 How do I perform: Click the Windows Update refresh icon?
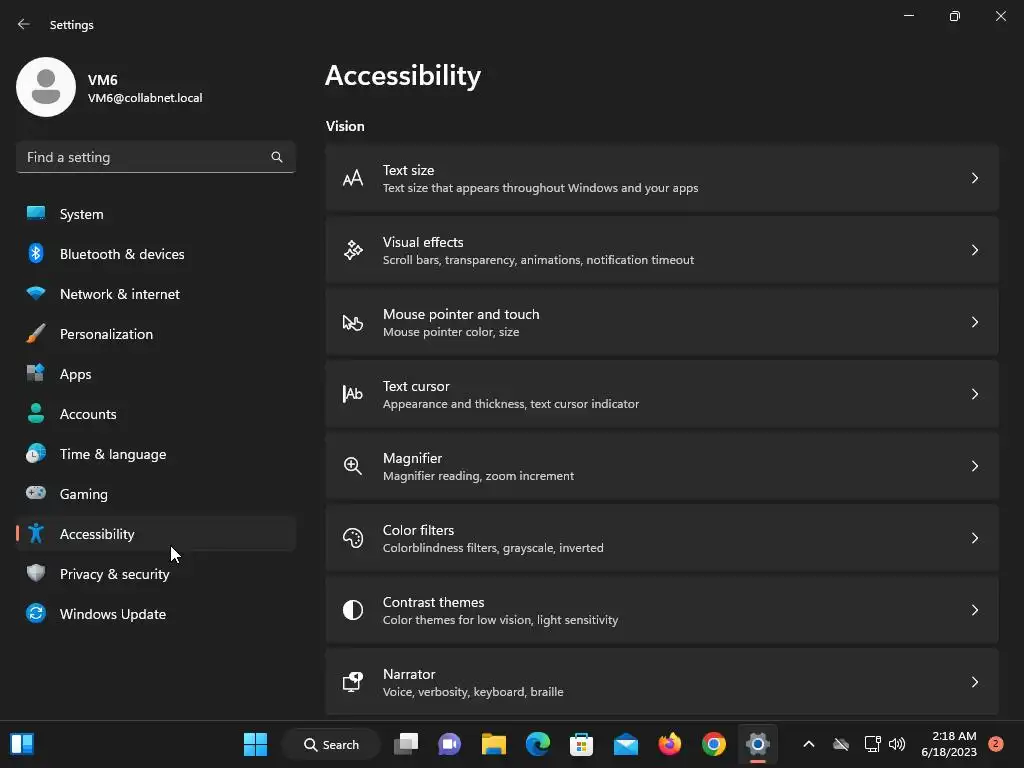click(x=36, y=613)
